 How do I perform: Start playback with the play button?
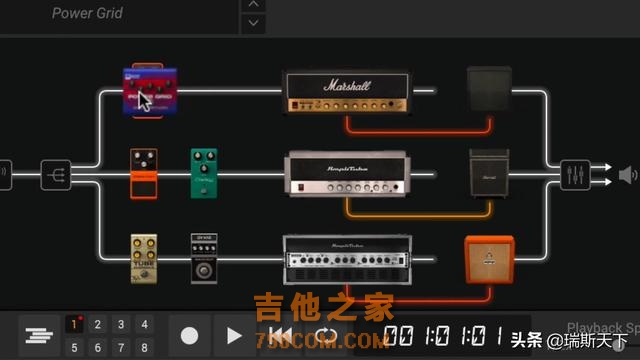[234, 336]
